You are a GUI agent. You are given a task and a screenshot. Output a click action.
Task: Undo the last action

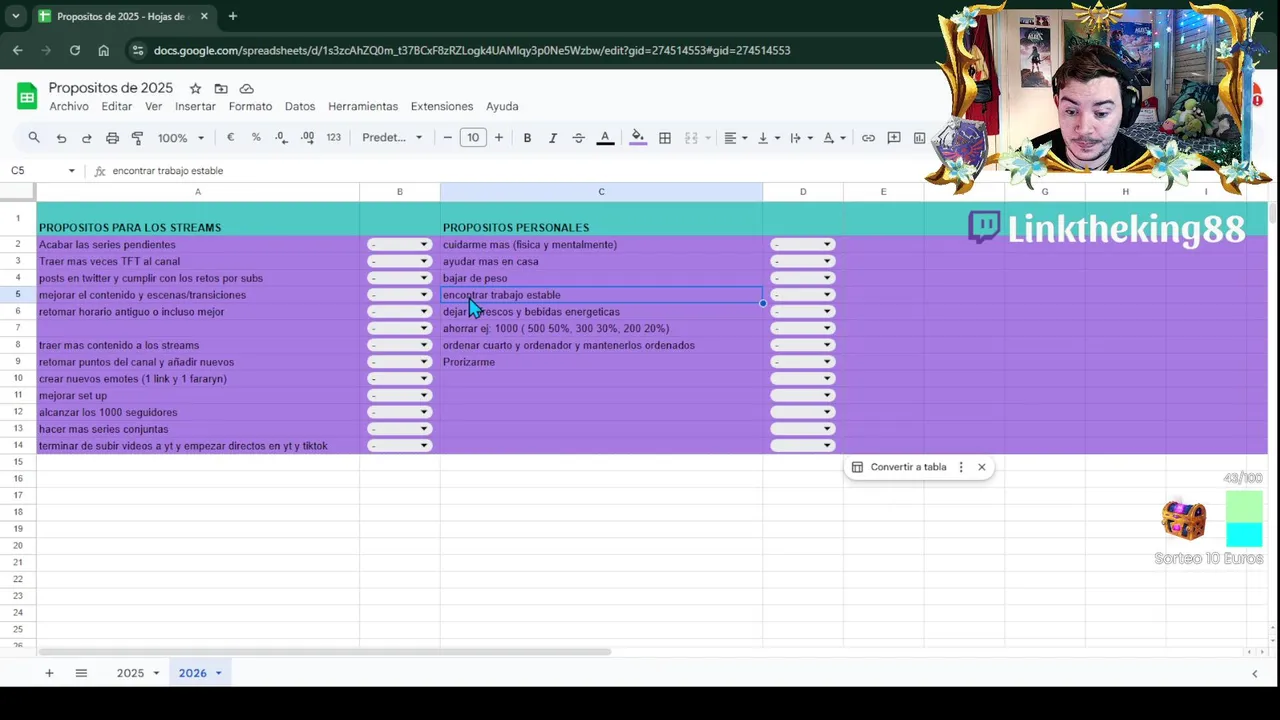[61, 138]
